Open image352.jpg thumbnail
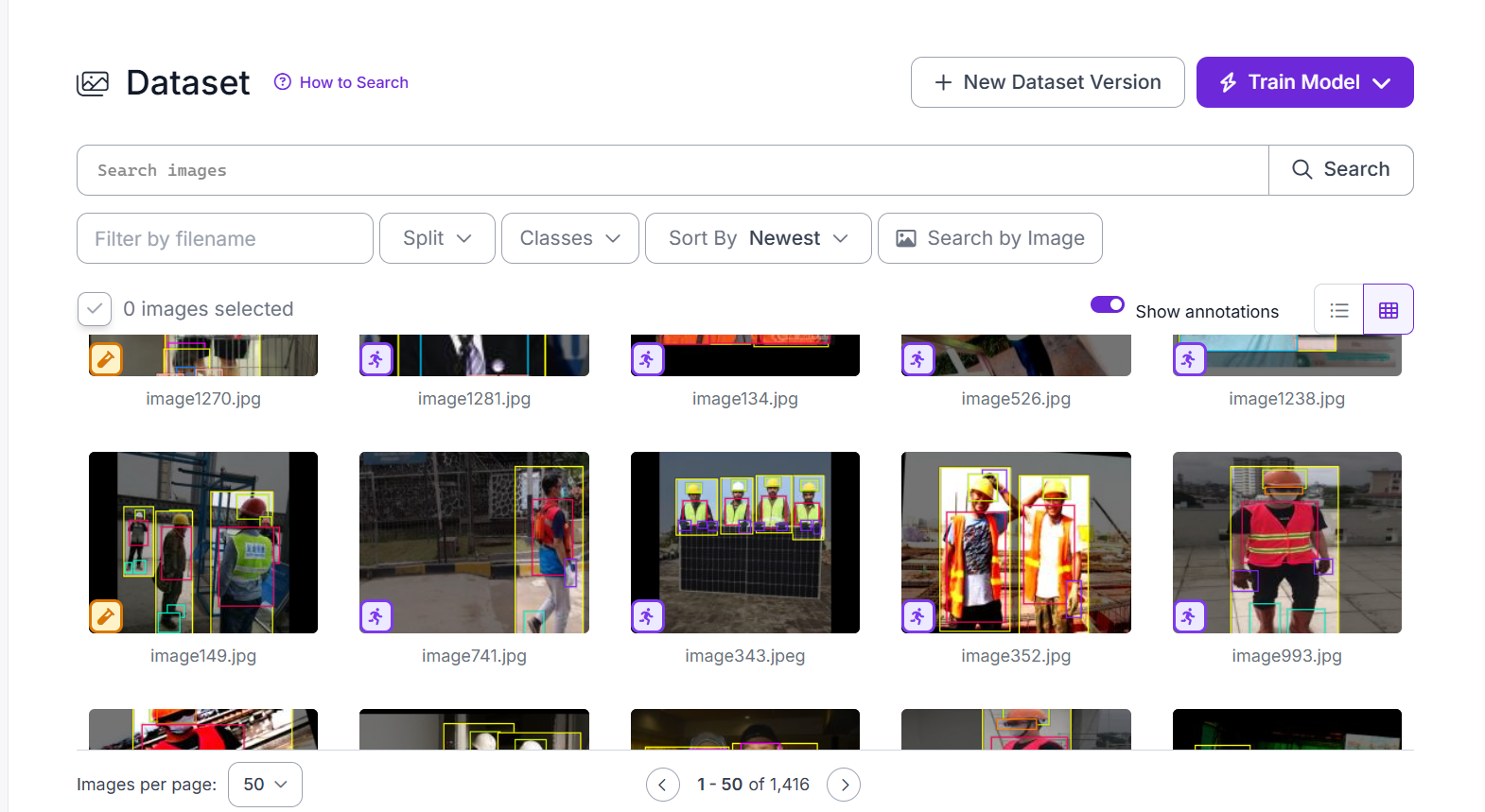Image resolution: width=1485 pixels, height=812 pixels. [x=1016, y=543]
